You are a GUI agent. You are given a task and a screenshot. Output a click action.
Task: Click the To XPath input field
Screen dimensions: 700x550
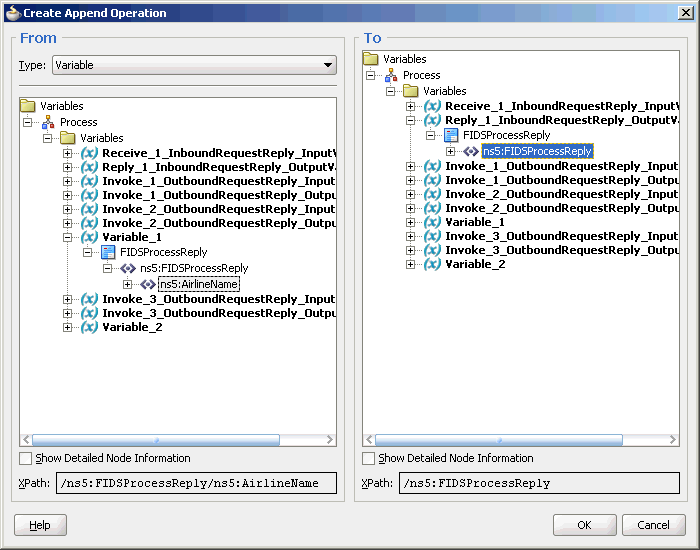pyautogui.click(x=539, y=483)
